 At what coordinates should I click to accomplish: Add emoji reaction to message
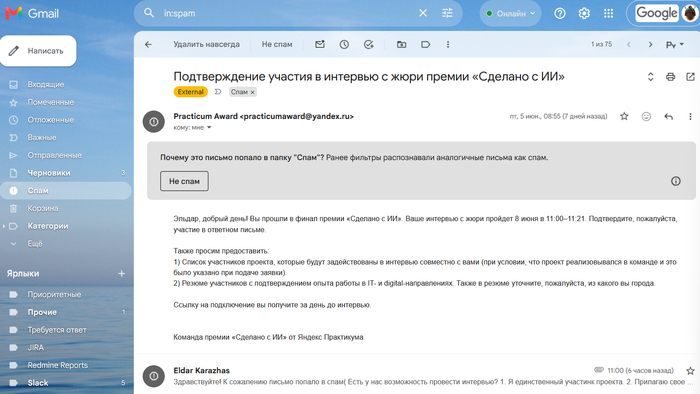click(x=646, y=116)
